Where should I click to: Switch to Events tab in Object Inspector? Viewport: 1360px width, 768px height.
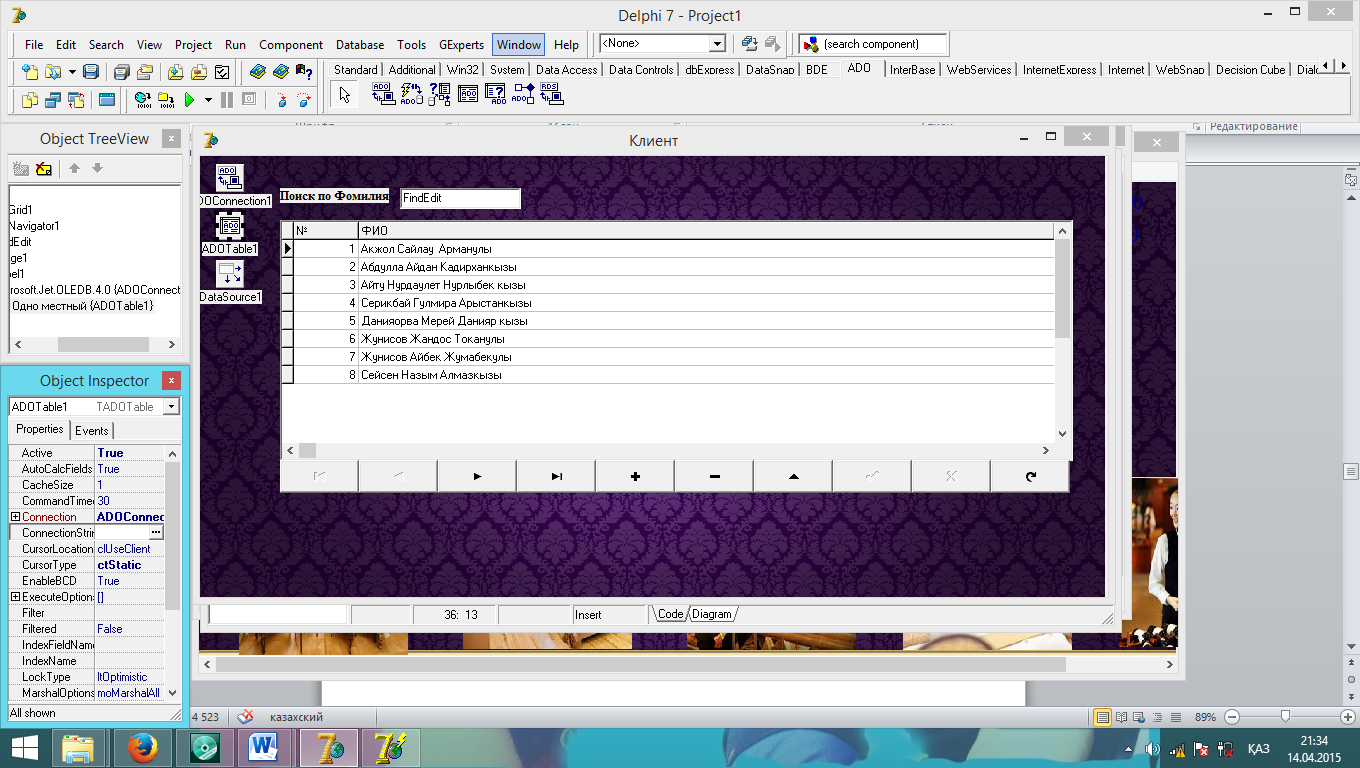[91, 431]
